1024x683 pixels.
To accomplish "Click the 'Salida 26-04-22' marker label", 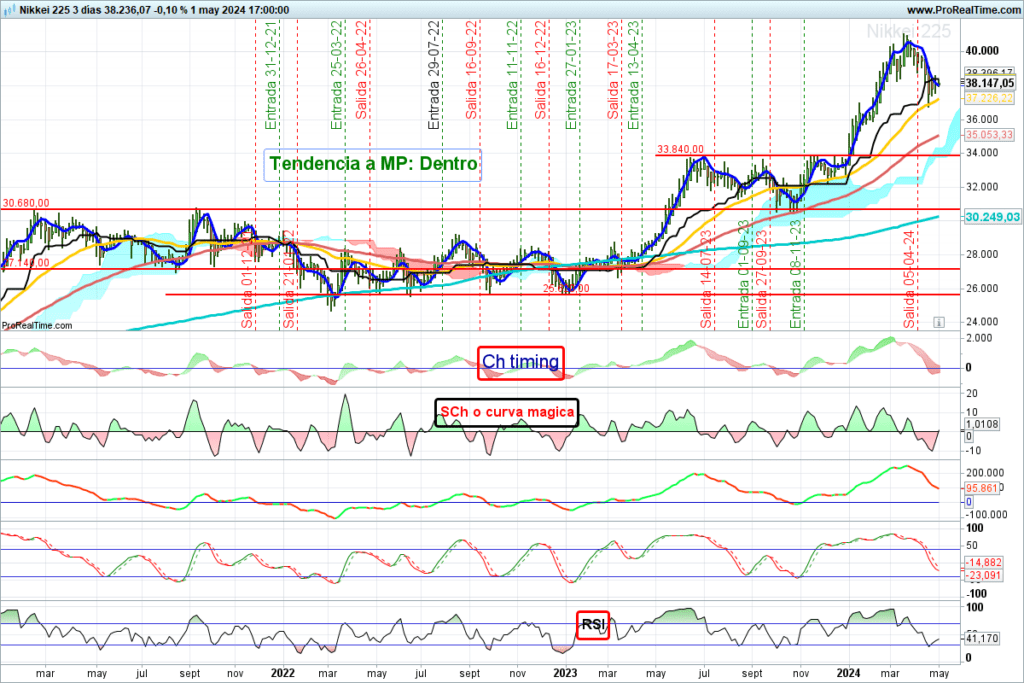I will pyautogui.click(x=361, y=70).
